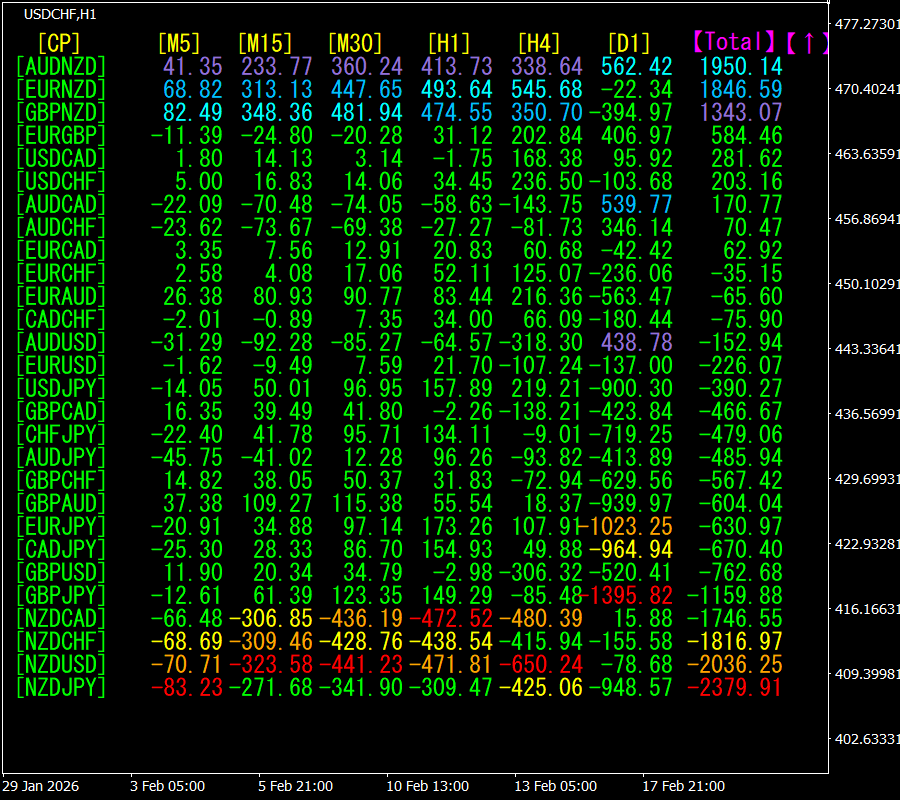
Task: Click the [EURCHF] pair label
Action: [x=61, y=273]
